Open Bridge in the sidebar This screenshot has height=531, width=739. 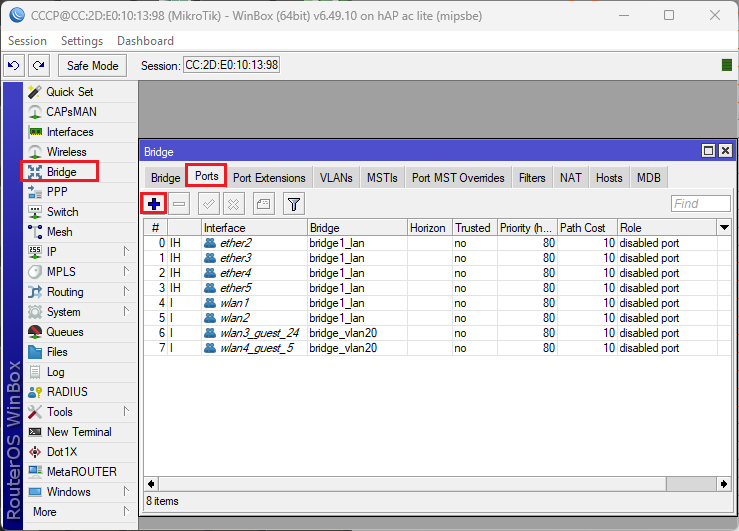60,172
